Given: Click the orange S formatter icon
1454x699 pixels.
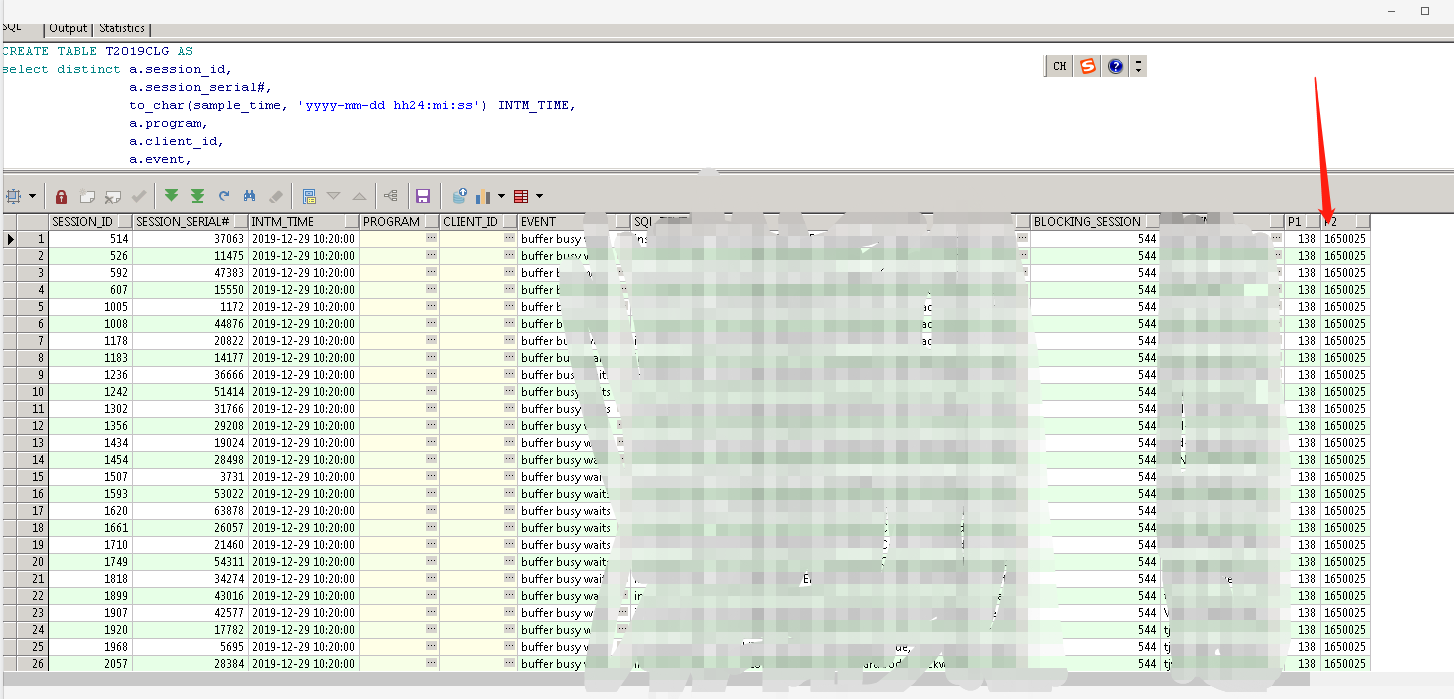Looking at the screenshot, I should (1086, 66).
